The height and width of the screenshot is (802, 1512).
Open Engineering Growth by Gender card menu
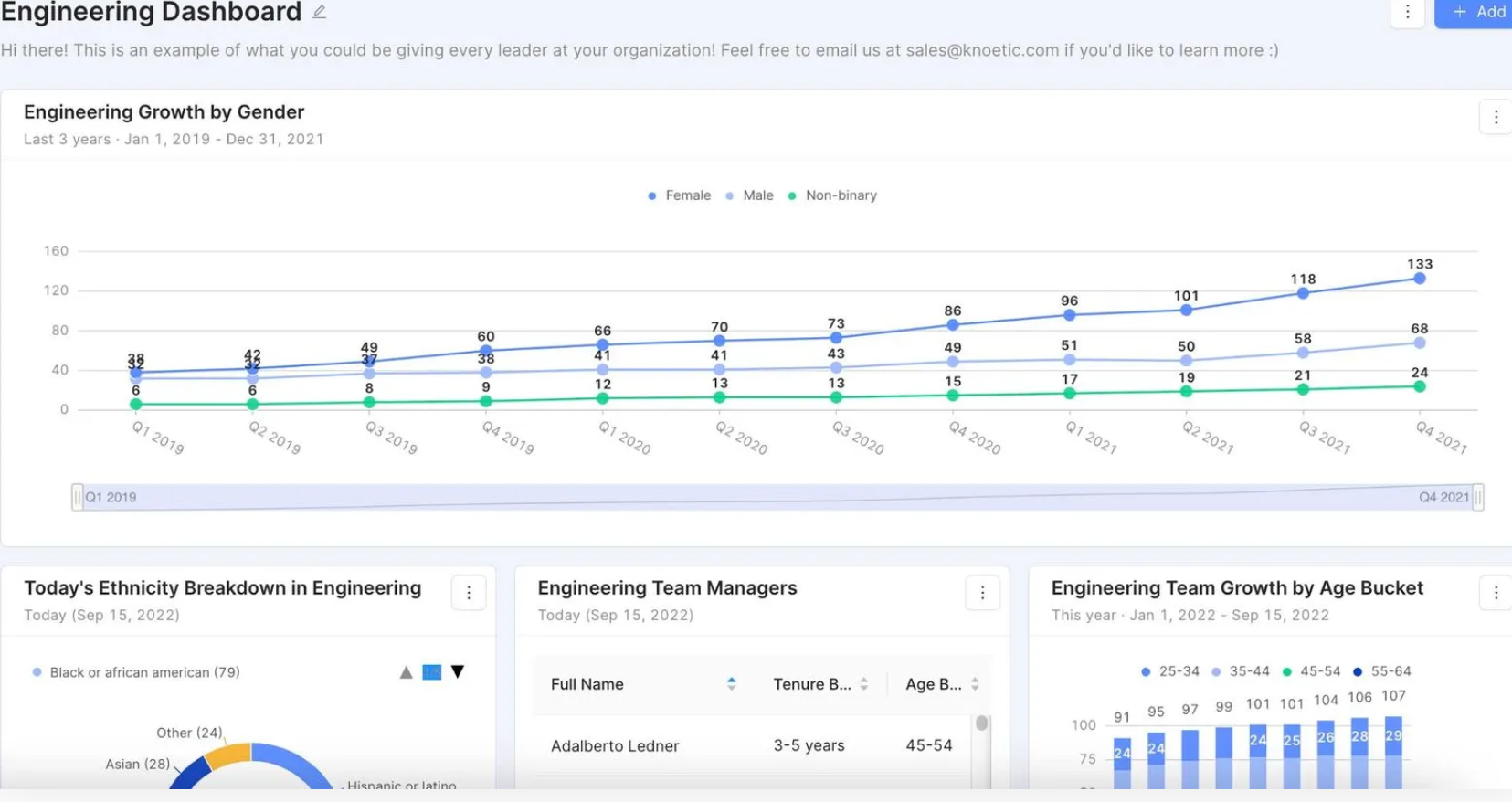(1496, 117)
